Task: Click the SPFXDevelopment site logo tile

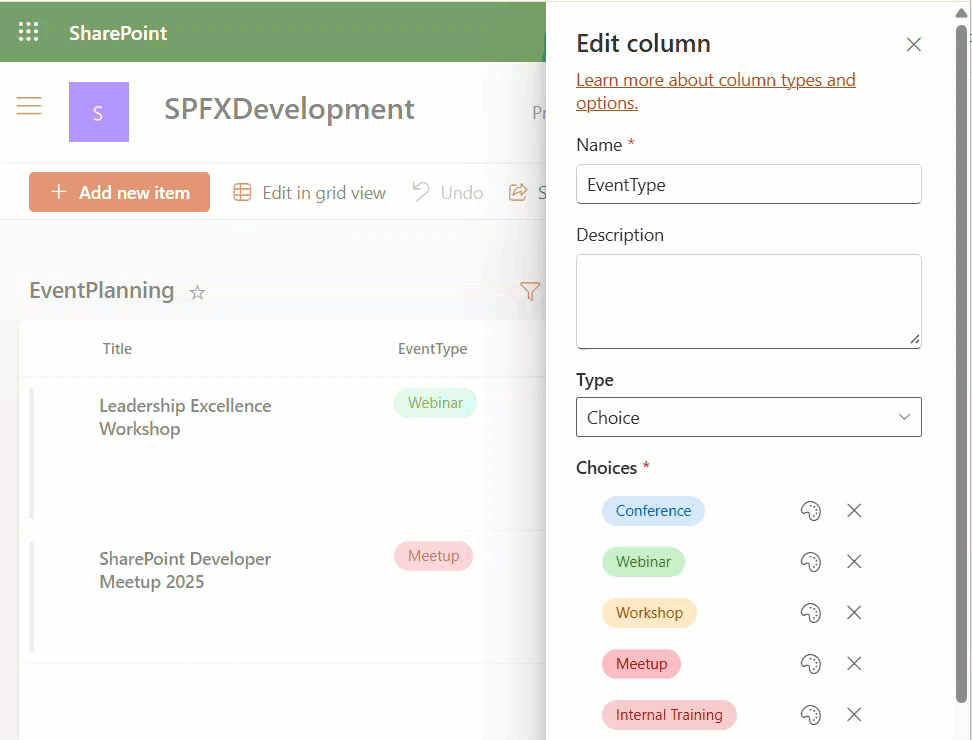Action: point(99,112)
